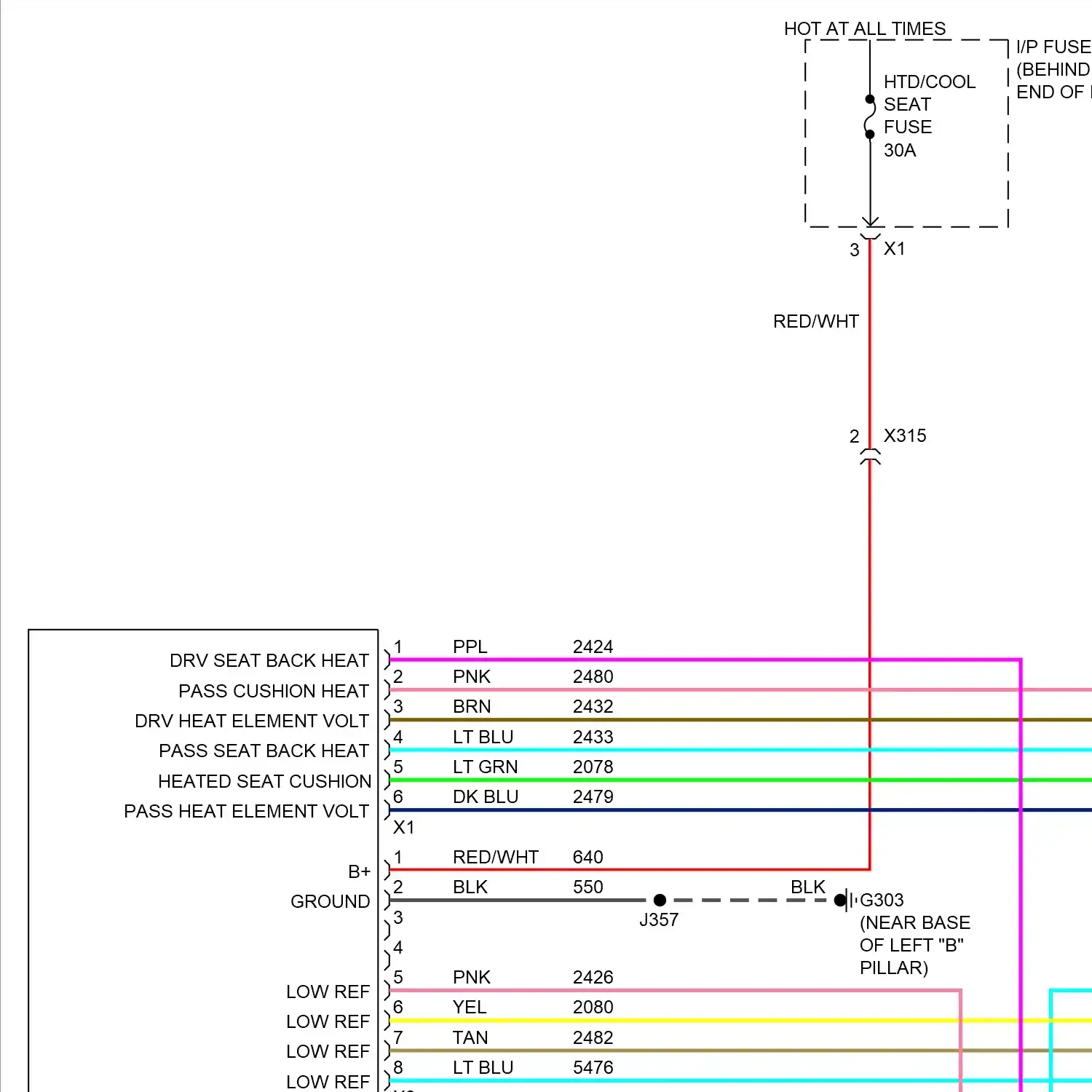Select circuit number 640
Viewport: 1092px width, 1092px height.
point(588,858)
